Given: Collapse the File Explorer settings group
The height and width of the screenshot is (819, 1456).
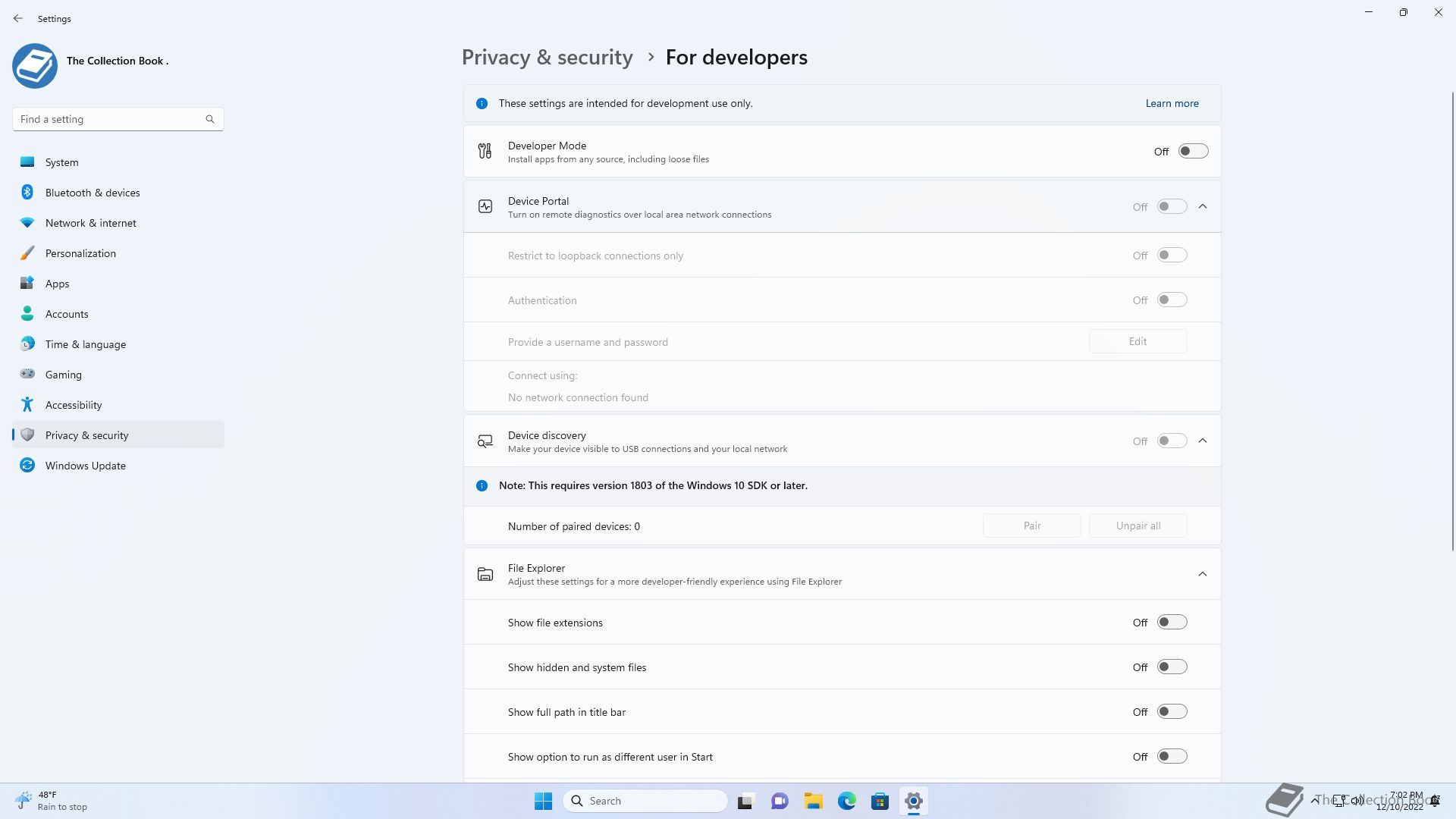Looking at the screenshot, I should [x=1203, y=574].
